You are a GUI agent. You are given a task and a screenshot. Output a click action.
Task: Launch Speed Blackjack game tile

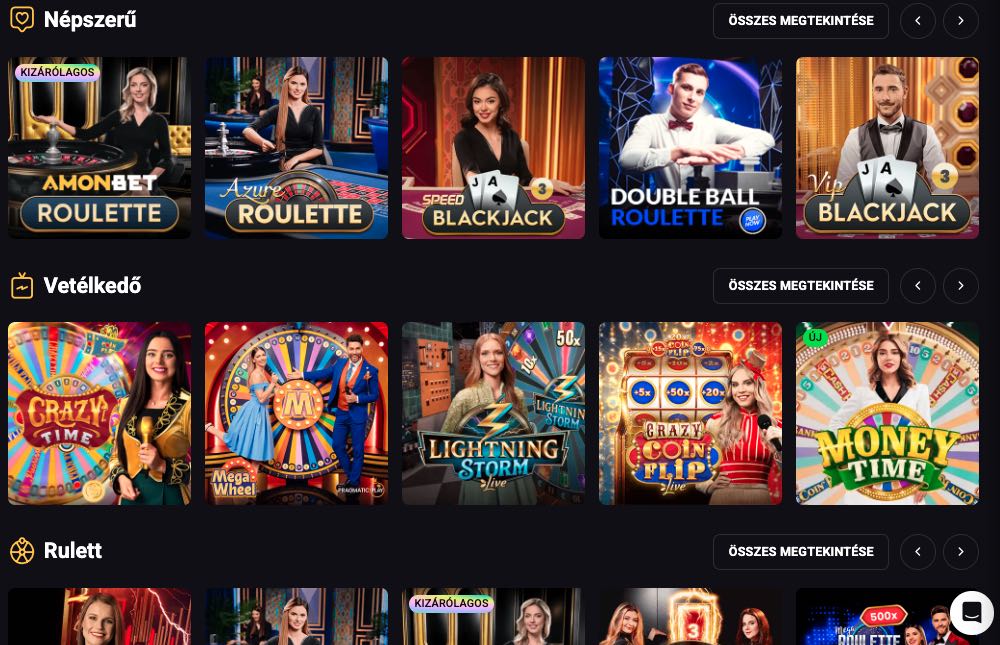coord(493,148)
